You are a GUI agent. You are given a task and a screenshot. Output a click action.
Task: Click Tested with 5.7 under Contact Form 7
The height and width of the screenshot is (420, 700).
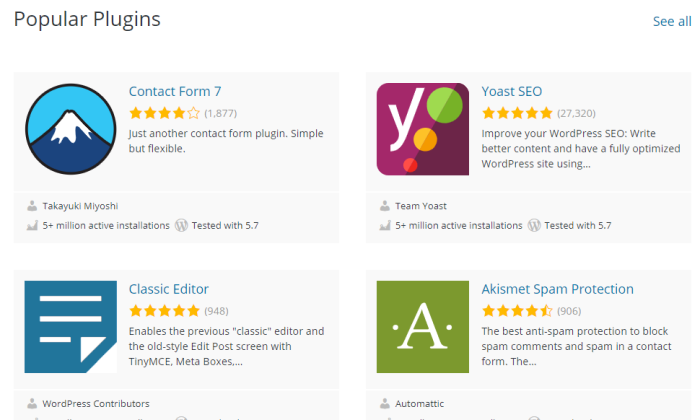pos(225,225)
